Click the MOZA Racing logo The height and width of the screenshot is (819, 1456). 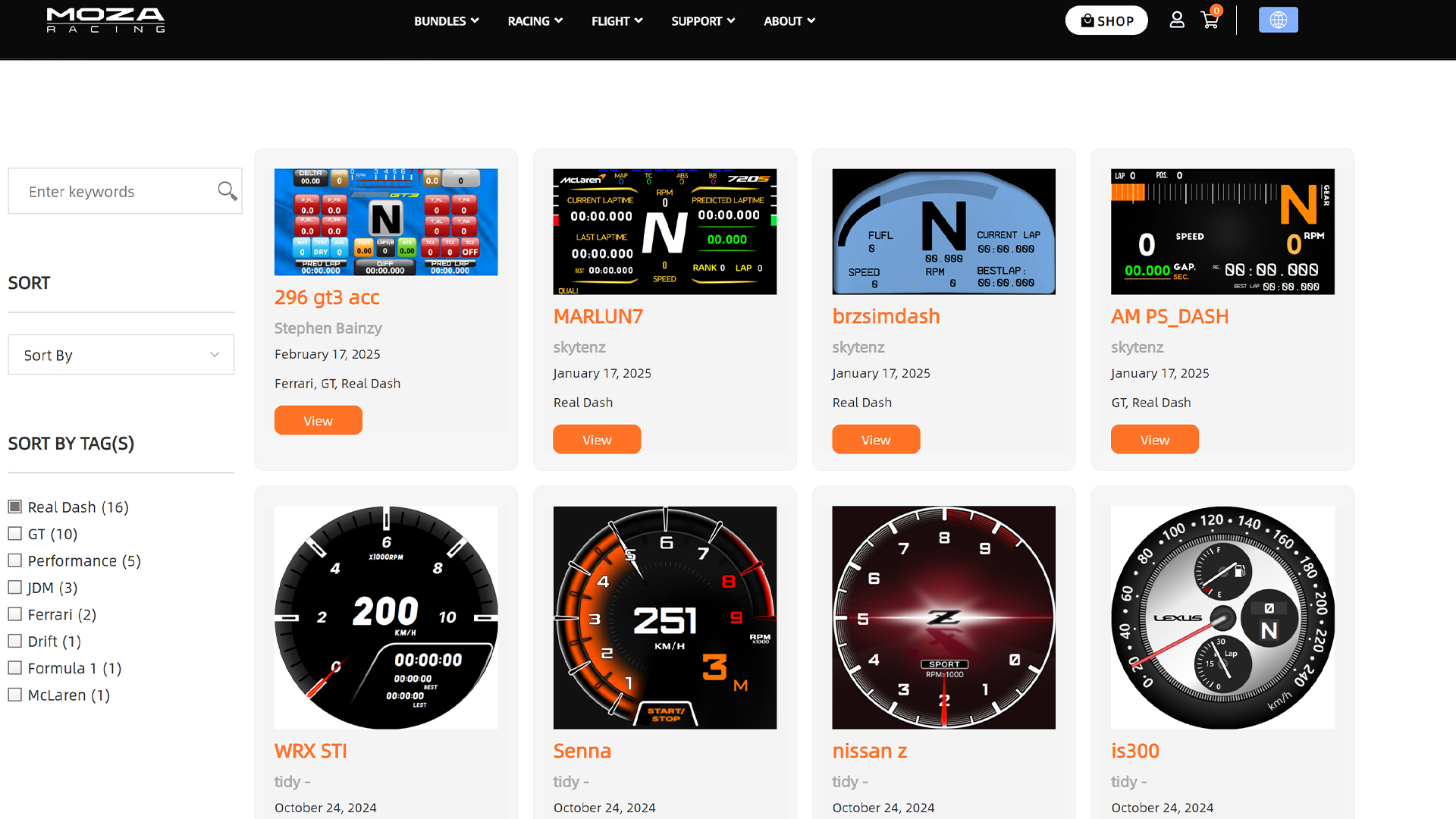pos(105,20)
